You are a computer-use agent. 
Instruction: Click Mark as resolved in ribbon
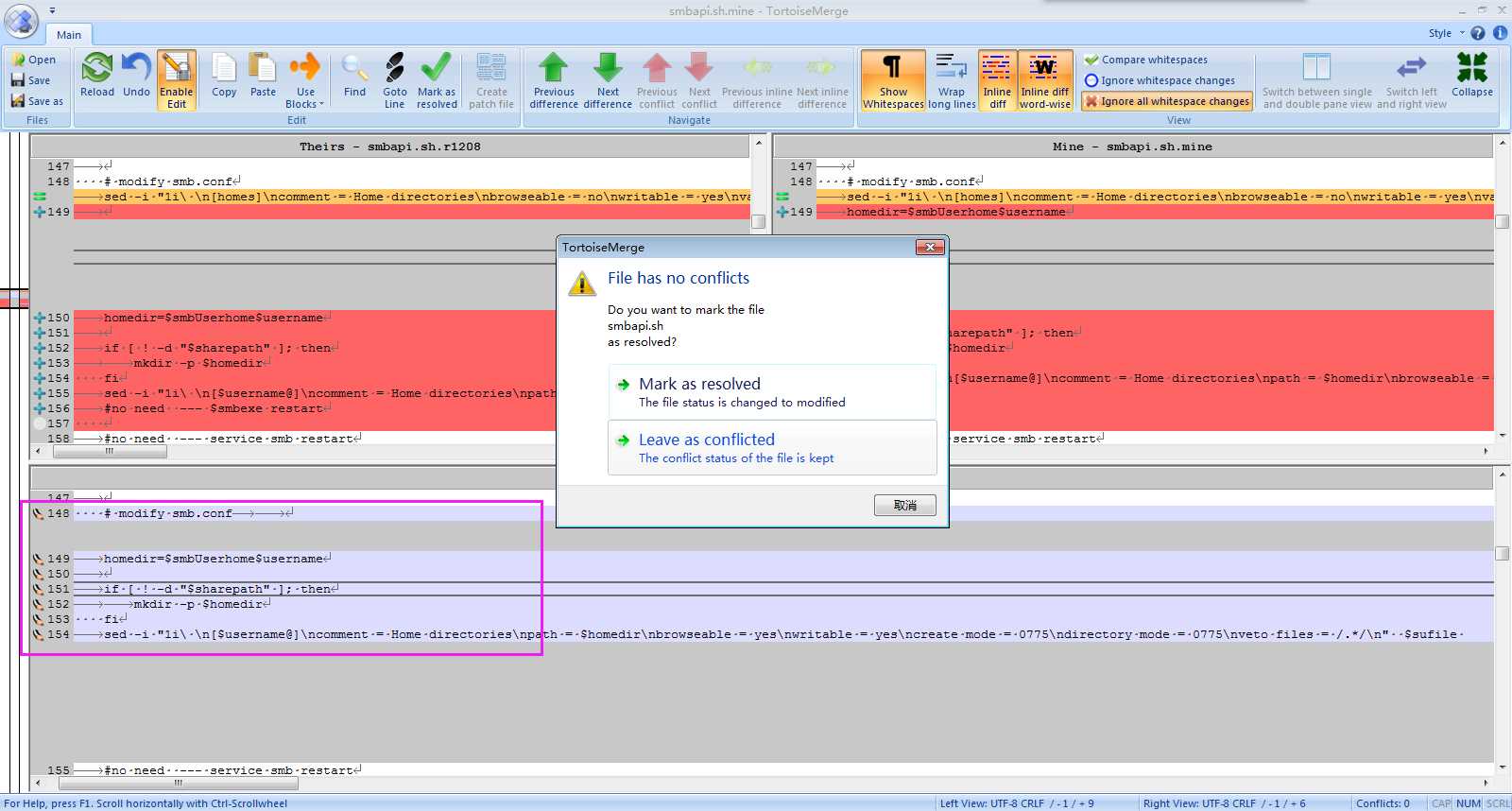(437, 80)
